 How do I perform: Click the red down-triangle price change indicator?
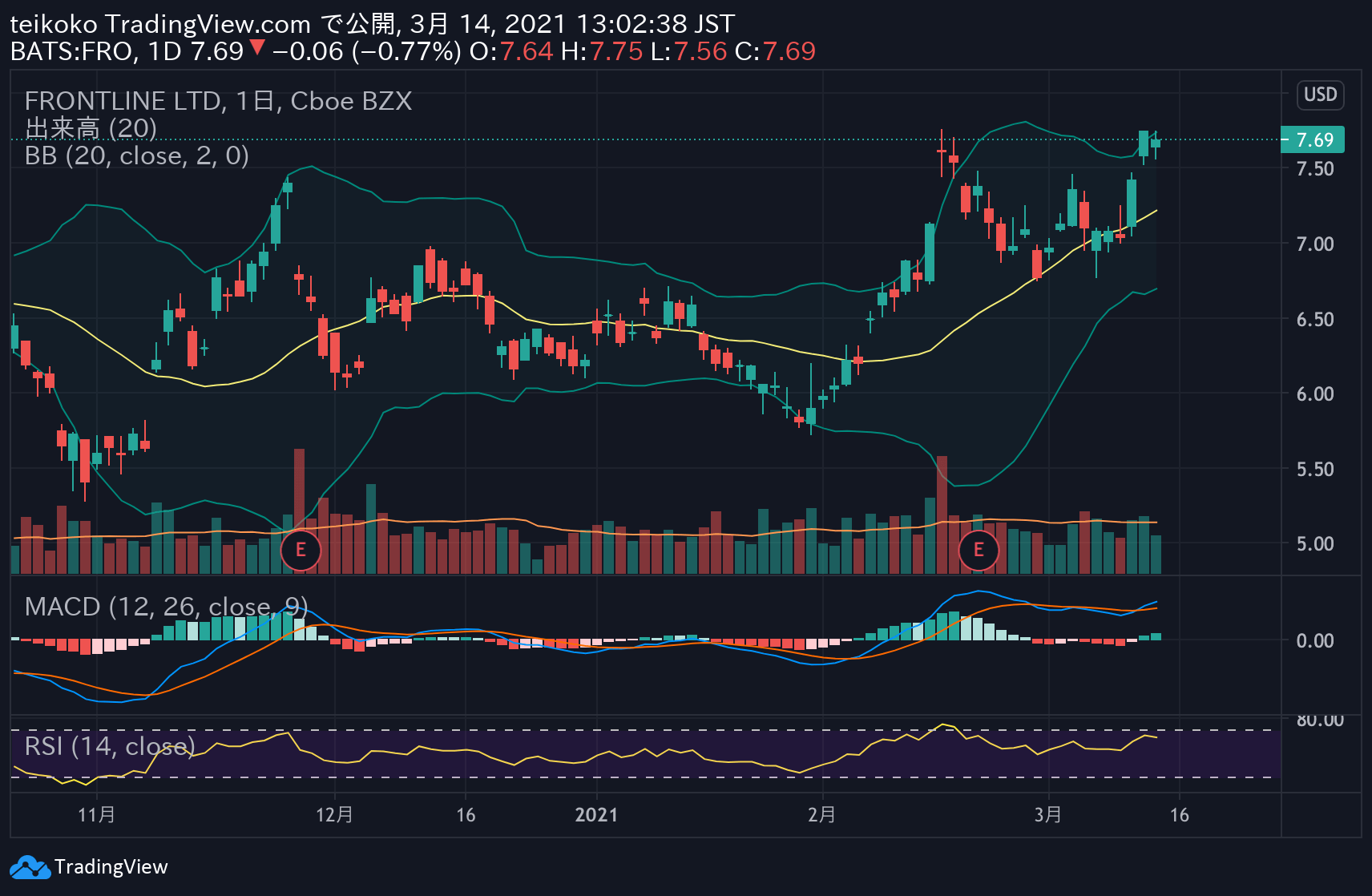pyautogui.click(x=256, y=48)
